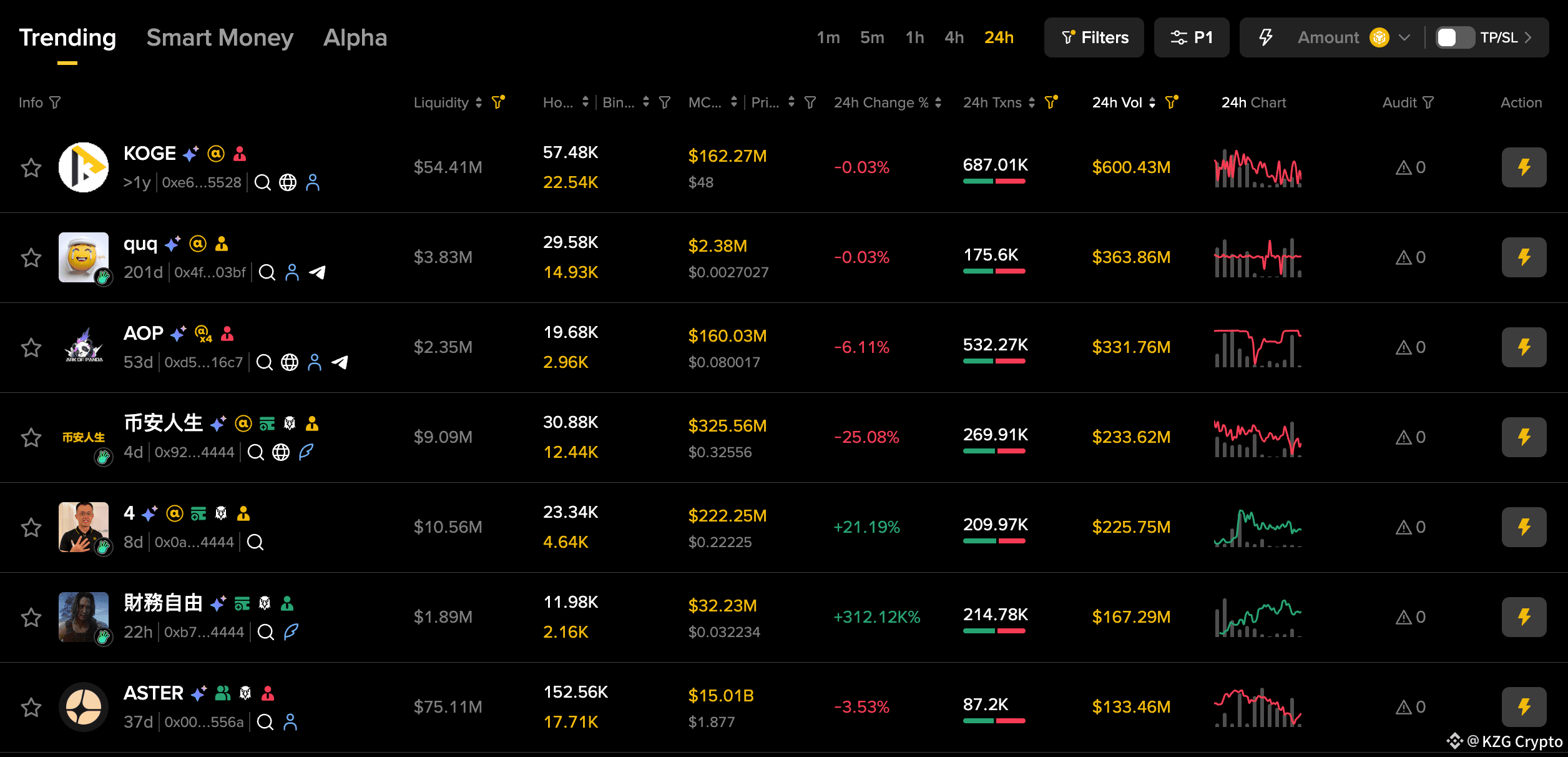Select the 1h timeframe
This screenshot has width=1568, height=757.
[x=914, y=37]
